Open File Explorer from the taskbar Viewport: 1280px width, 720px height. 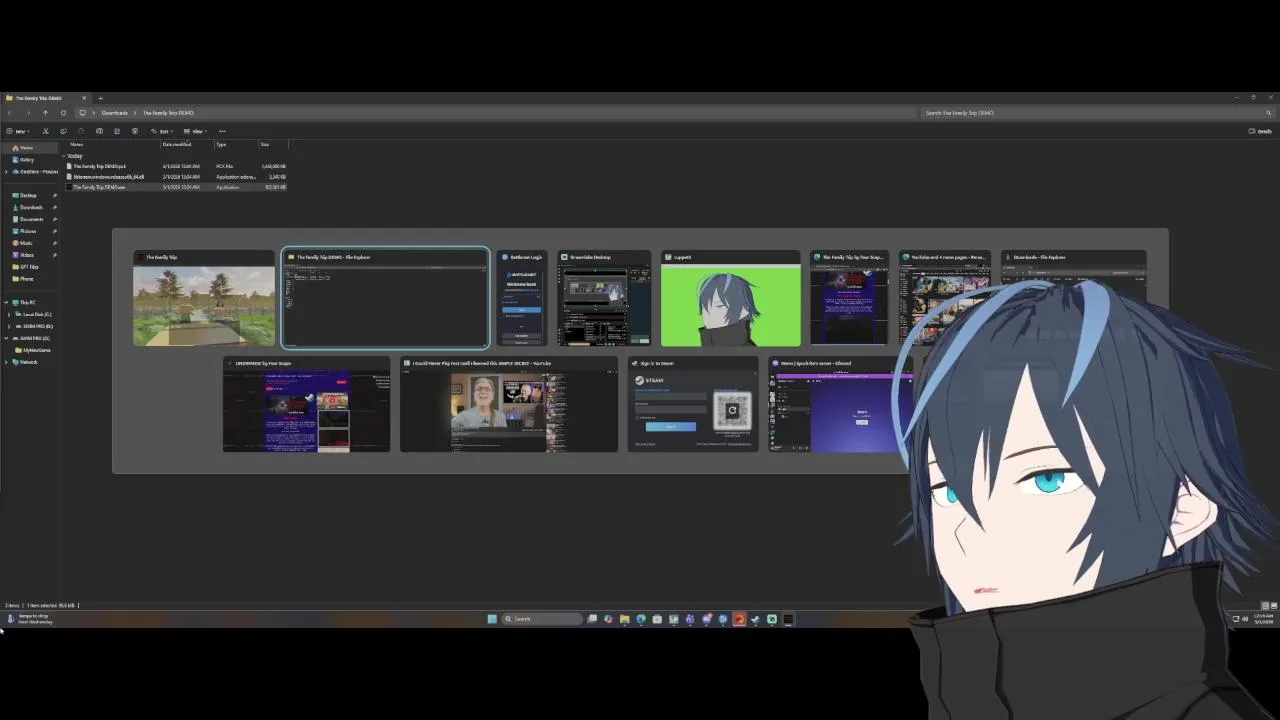[x=624, y=619]
